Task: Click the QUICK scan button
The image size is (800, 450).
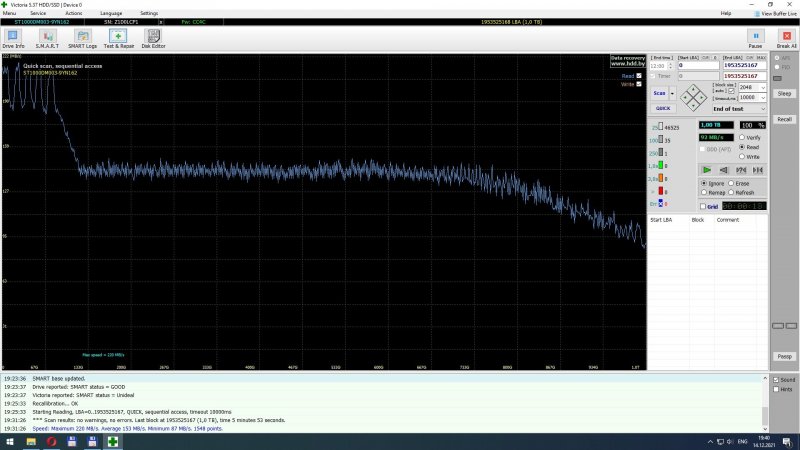Action: coord(662,108)
